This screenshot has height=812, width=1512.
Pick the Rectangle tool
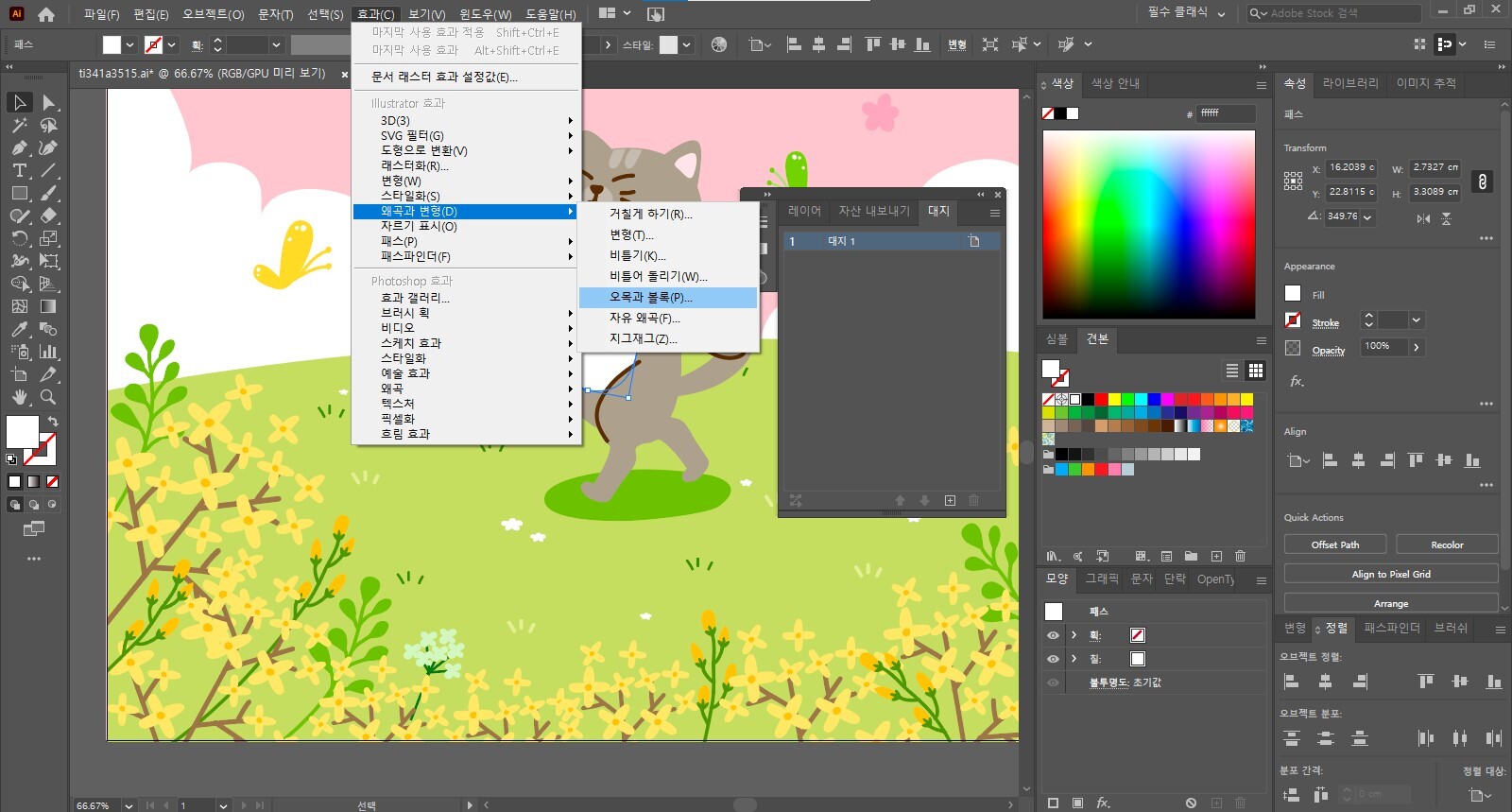(19, 193)
